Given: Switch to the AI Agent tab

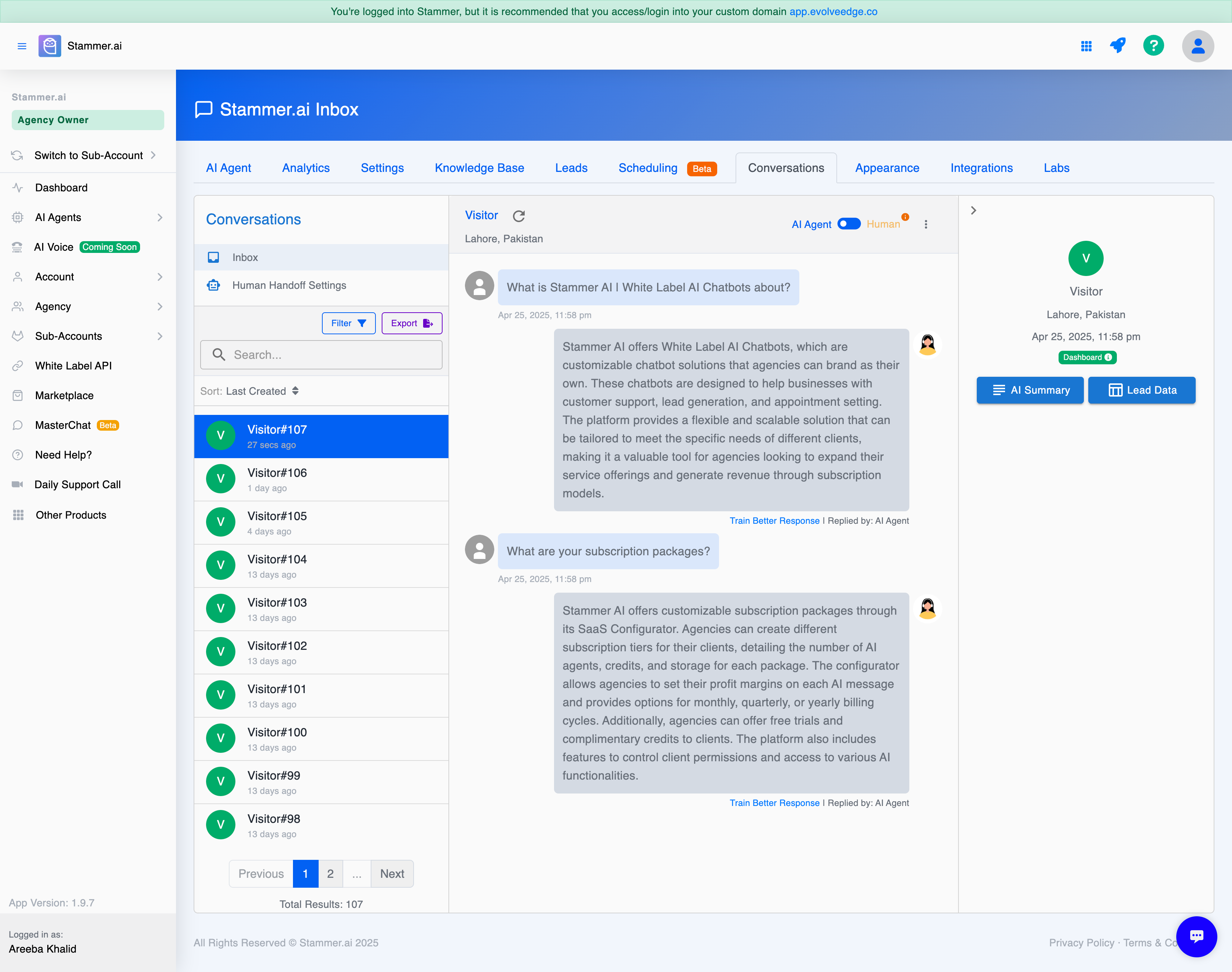Looking at the screenshot, I should (228, 168).
